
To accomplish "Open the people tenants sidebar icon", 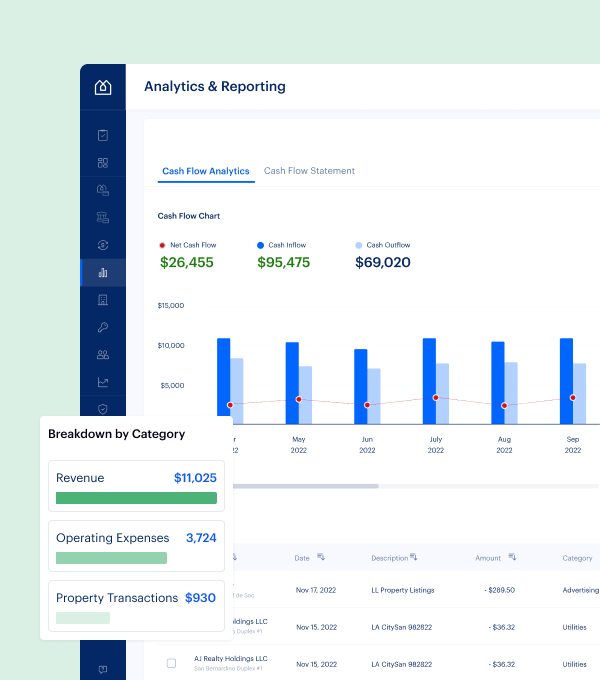I will coord(103,355).
